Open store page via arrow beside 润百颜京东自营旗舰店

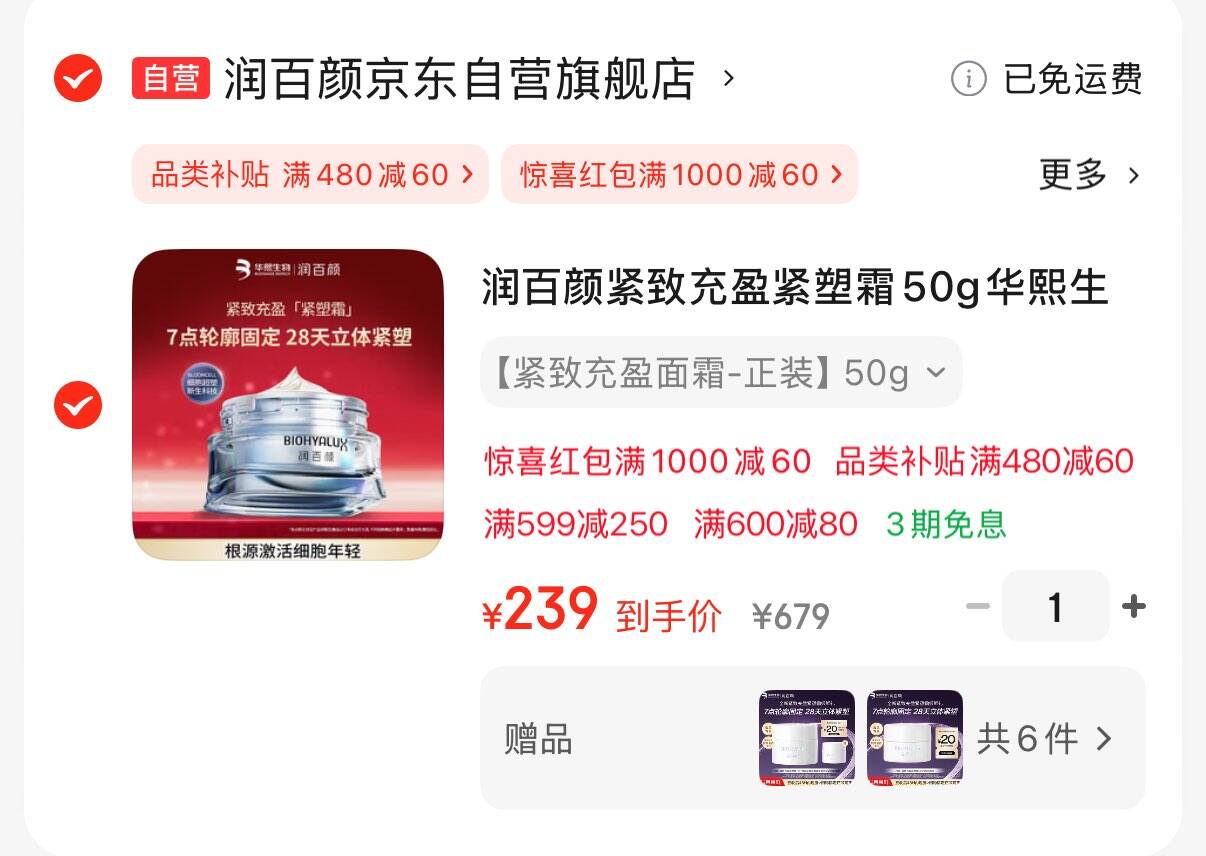click(729, 78)
